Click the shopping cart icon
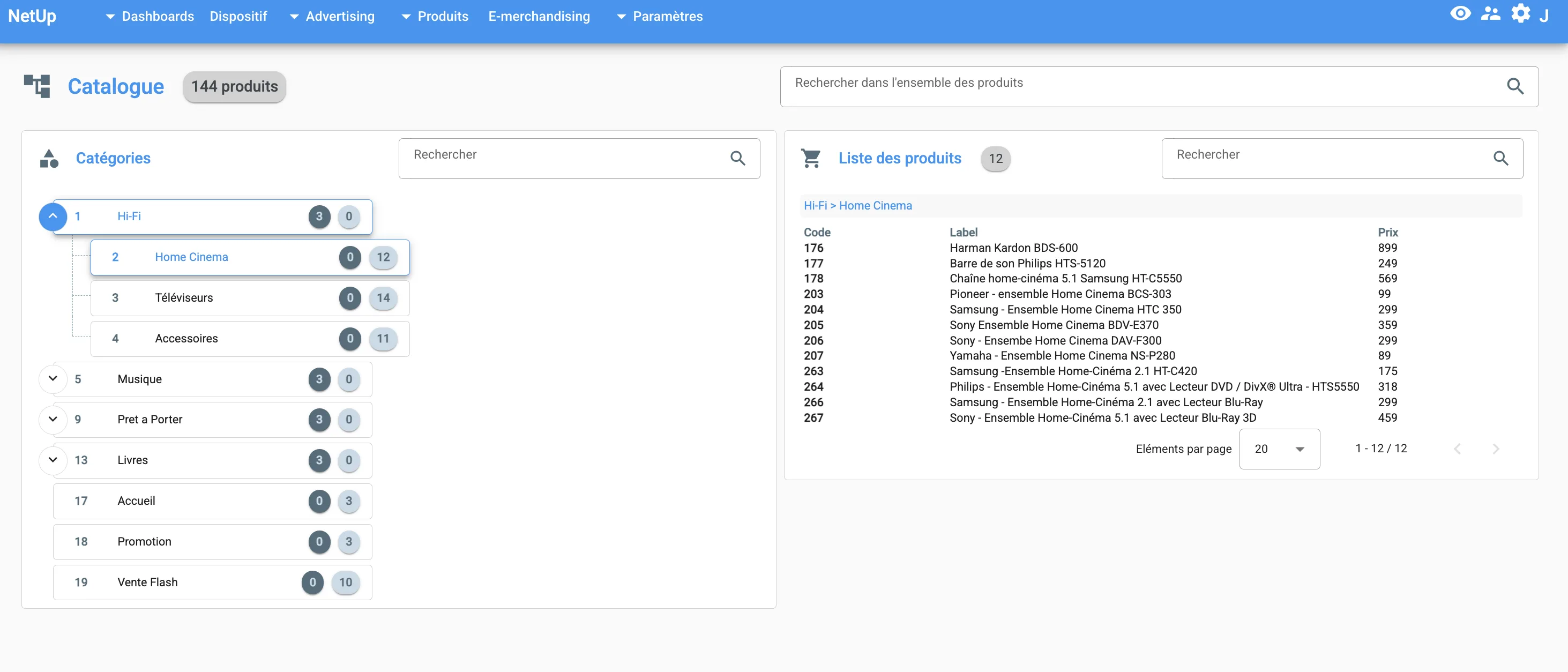 (811, 158)
